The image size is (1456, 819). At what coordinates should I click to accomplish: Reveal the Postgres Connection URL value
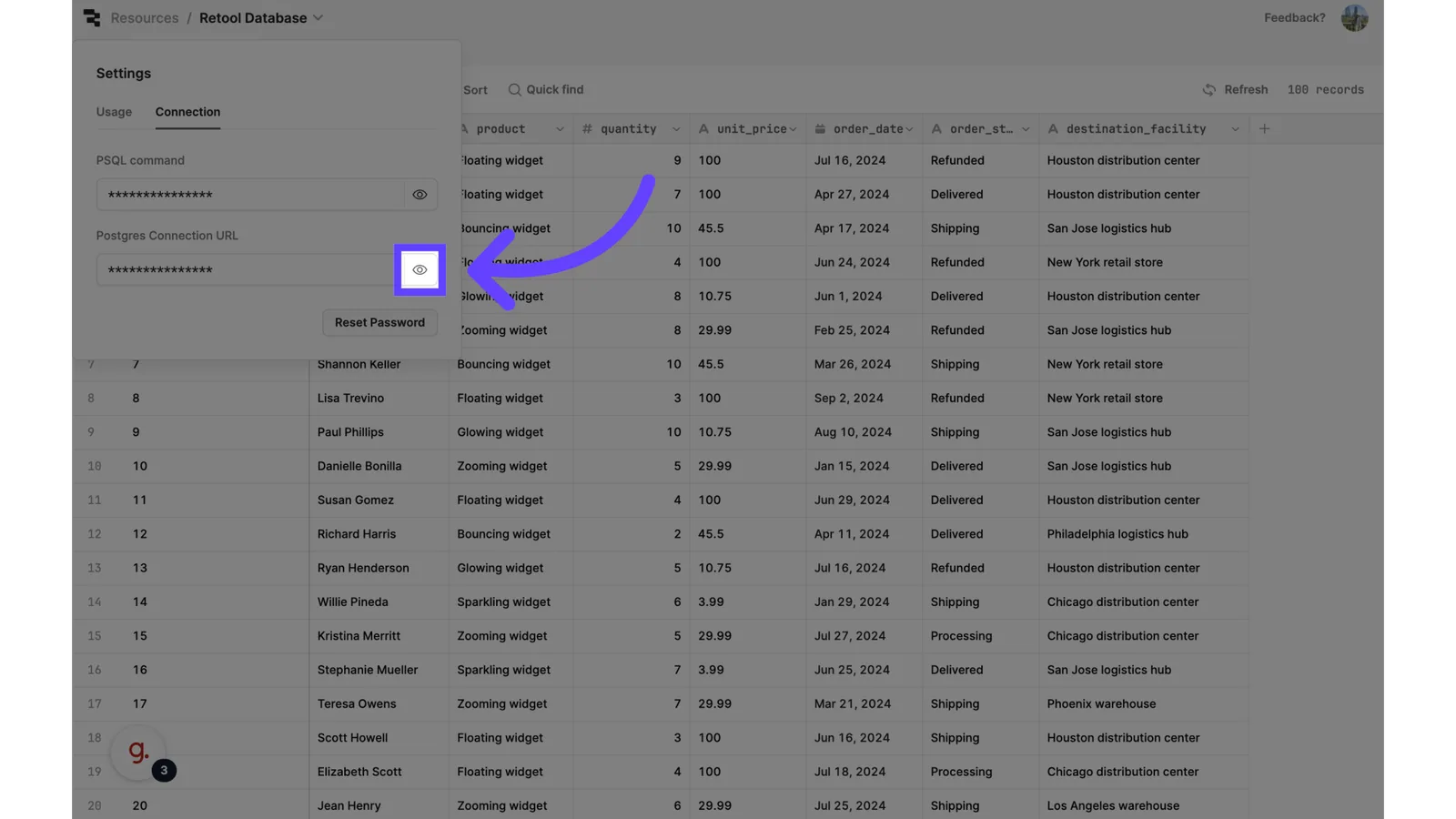[420, 270]
